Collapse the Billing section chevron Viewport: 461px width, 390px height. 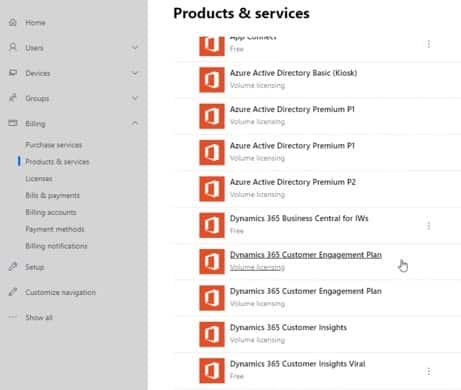(135, 123)
